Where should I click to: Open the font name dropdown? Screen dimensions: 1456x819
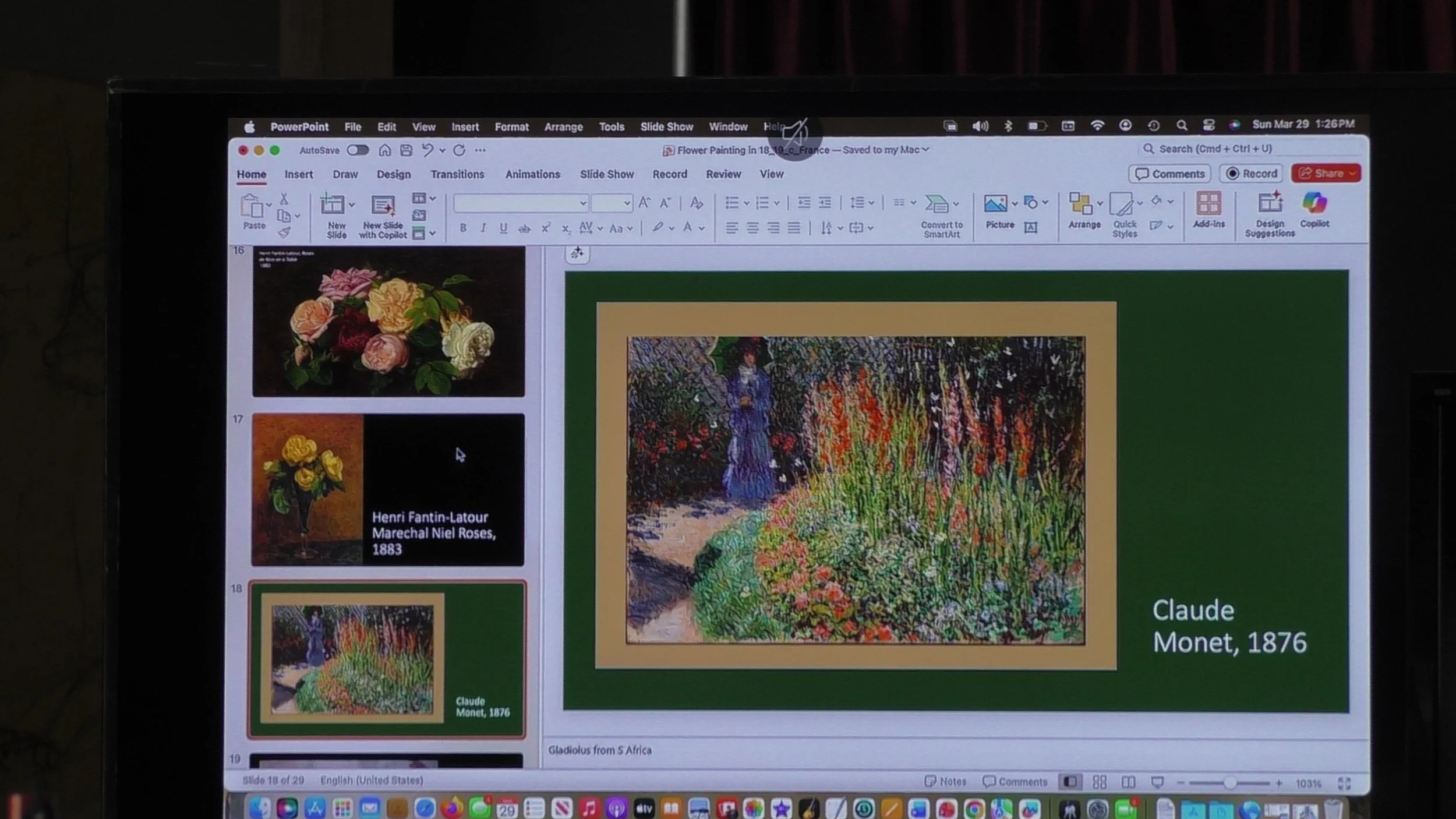tap(582, 203)
